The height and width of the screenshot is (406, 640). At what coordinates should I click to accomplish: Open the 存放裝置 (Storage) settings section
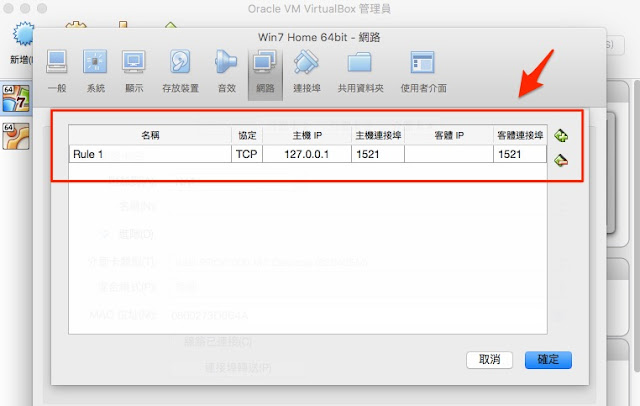click(180, 72)
